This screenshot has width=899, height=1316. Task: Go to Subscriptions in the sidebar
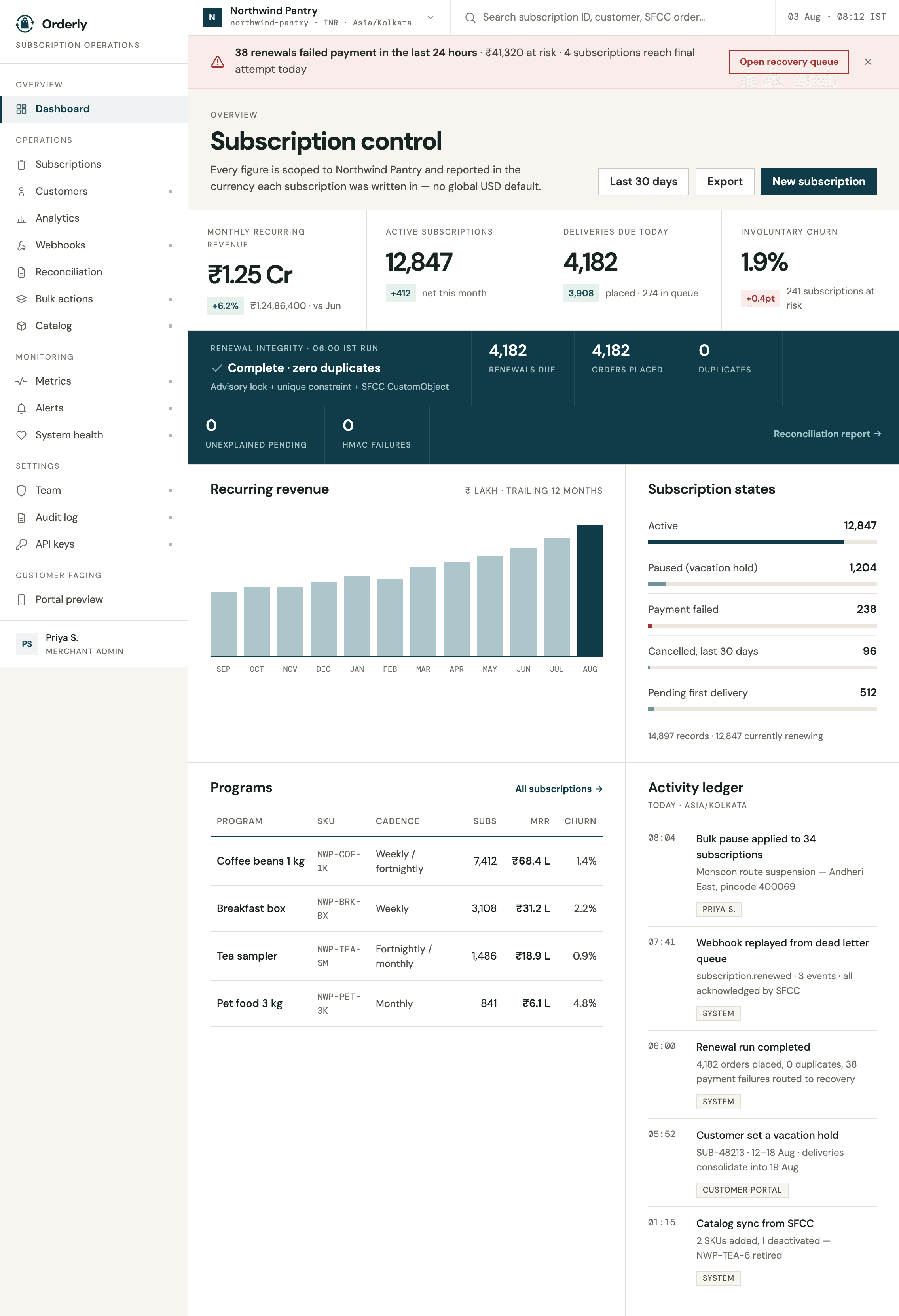coord(94,165)
